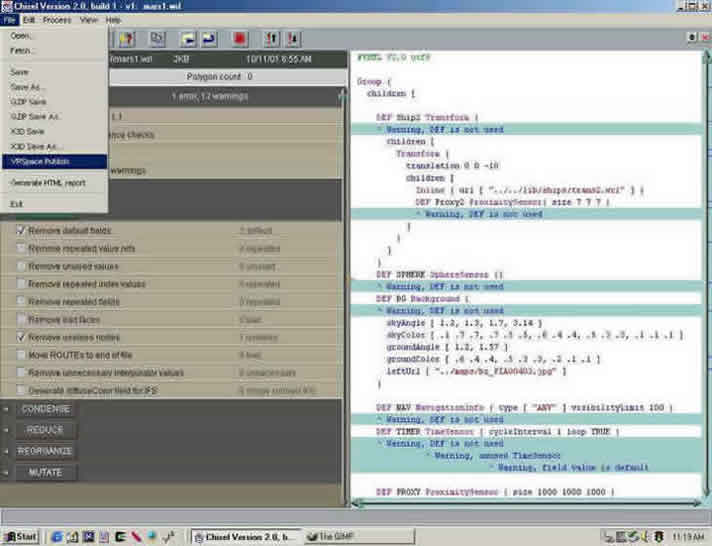Screen dimensions: 712x546
Task: Click the redo blue arrow toolbar icon
Action: (x=209, y=39)
